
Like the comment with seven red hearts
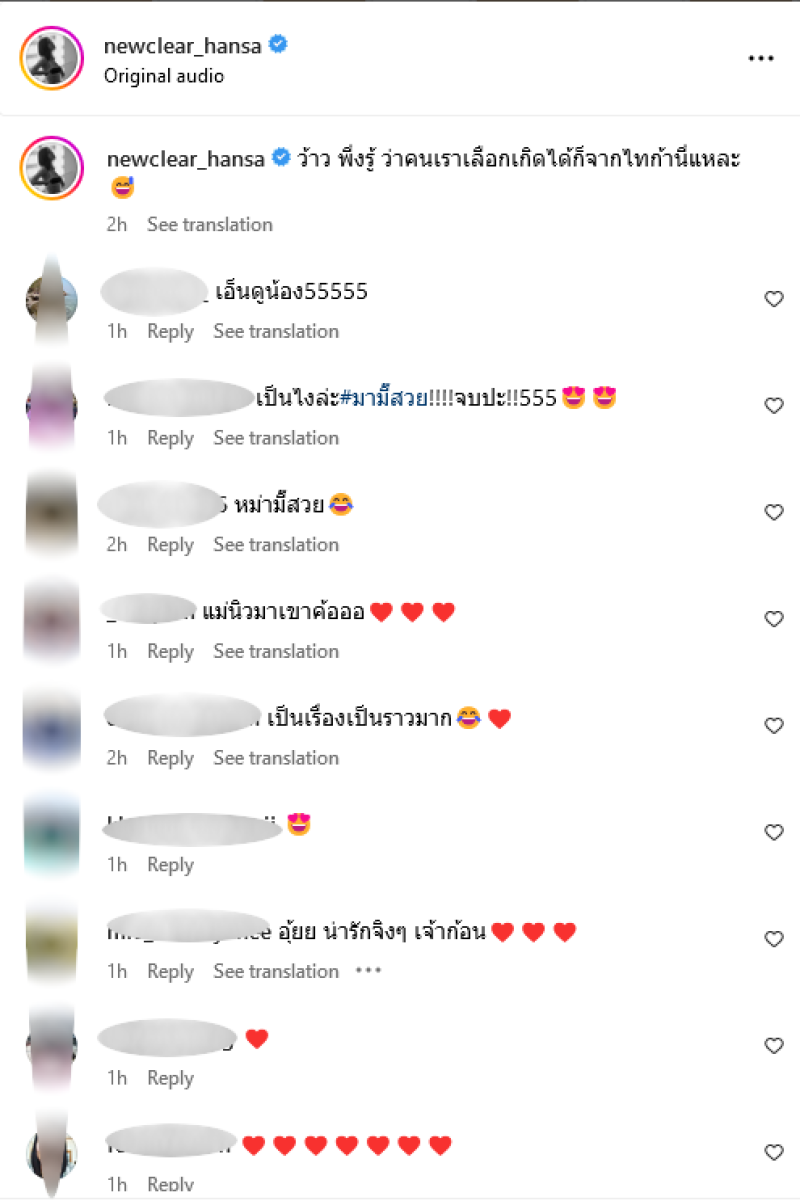coord(774,1152)
